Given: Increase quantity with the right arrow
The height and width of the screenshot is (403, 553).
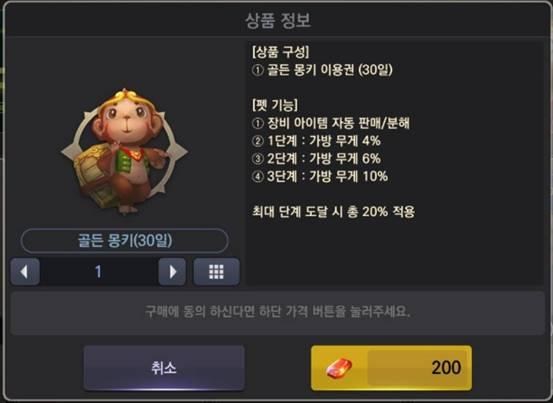Looking at the screenshot, I should (172, 272).
